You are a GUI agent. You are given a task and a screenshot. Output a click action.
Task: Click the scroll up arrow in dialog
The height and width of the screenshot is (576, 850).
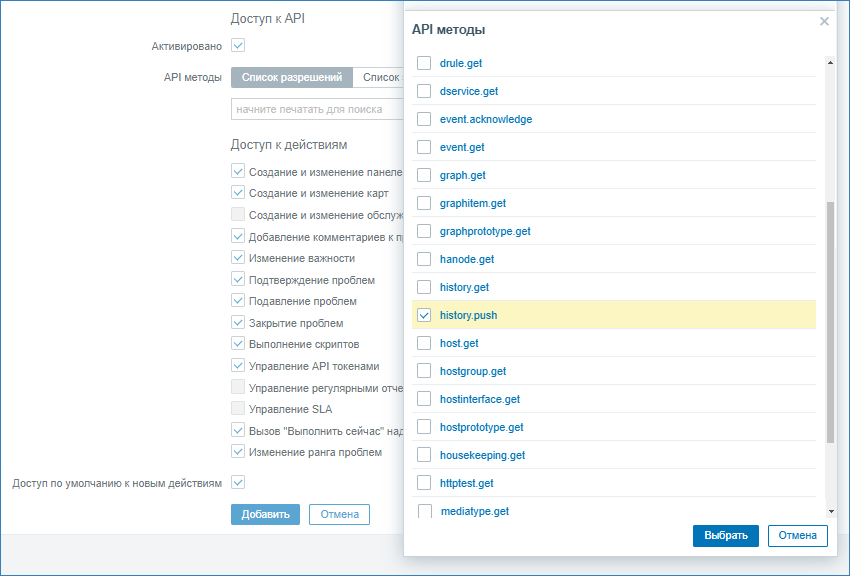[x=830, y=62]
